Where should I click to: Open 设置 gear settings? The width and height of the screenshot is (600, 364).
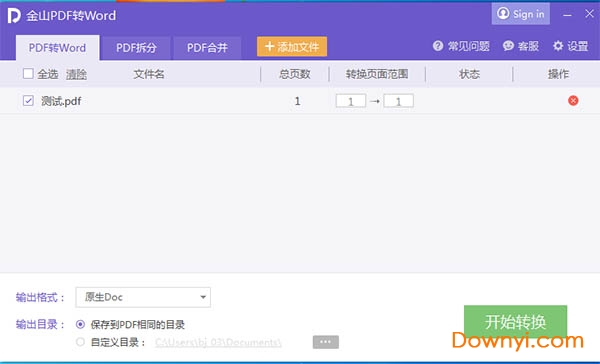click(x=570, y=46)
